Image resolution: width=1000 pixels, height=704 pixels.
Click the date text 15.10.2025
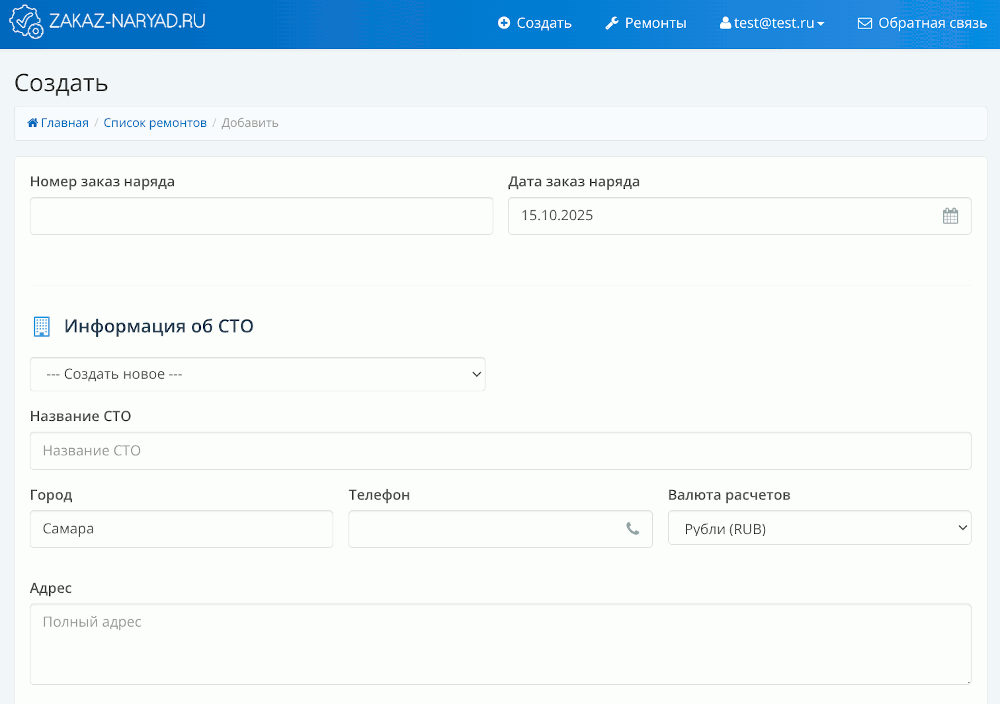(x=557, y=216)
